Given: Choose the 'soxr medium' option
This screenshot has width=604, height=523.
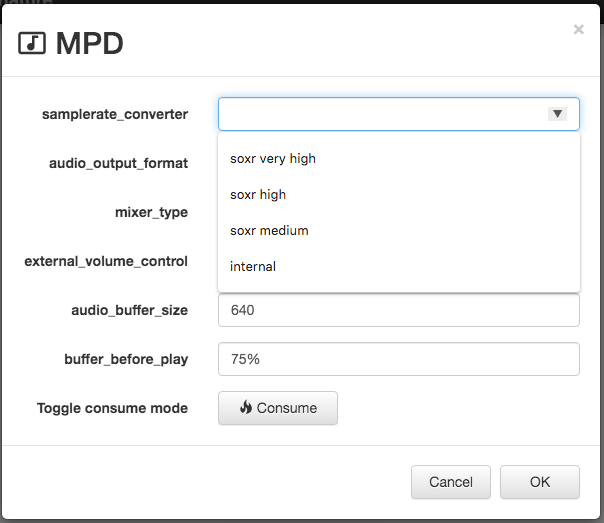Looking at the screenshot, I should pos(399,231).
